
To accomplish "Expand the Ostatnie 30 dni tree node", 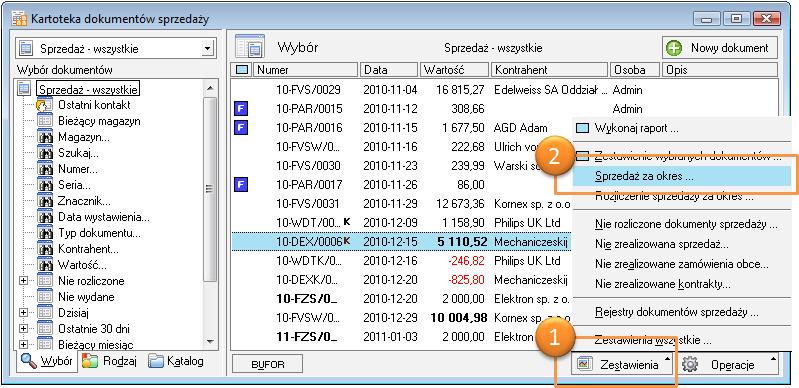I will [x=23, y=329].
